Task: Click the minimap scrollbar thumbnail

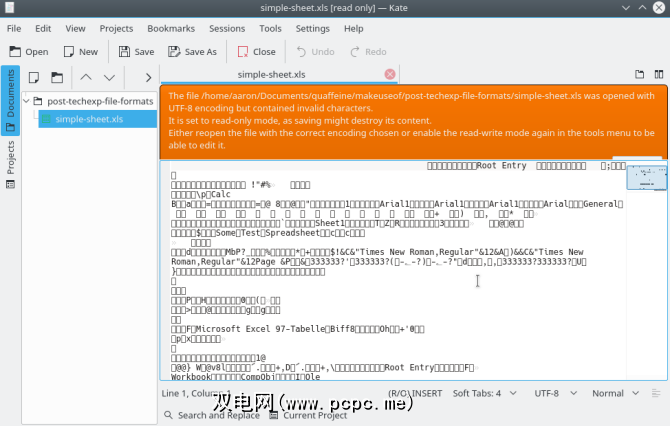Action: 646,178
